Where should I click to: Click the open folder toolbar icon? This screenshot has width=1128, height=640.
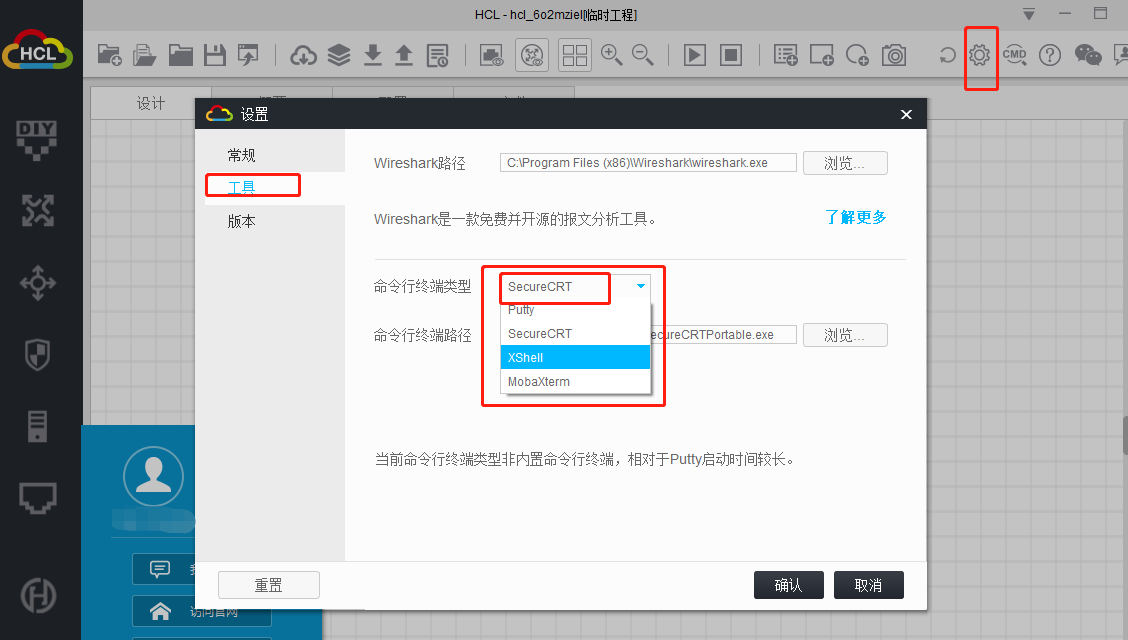coord(181,55)
